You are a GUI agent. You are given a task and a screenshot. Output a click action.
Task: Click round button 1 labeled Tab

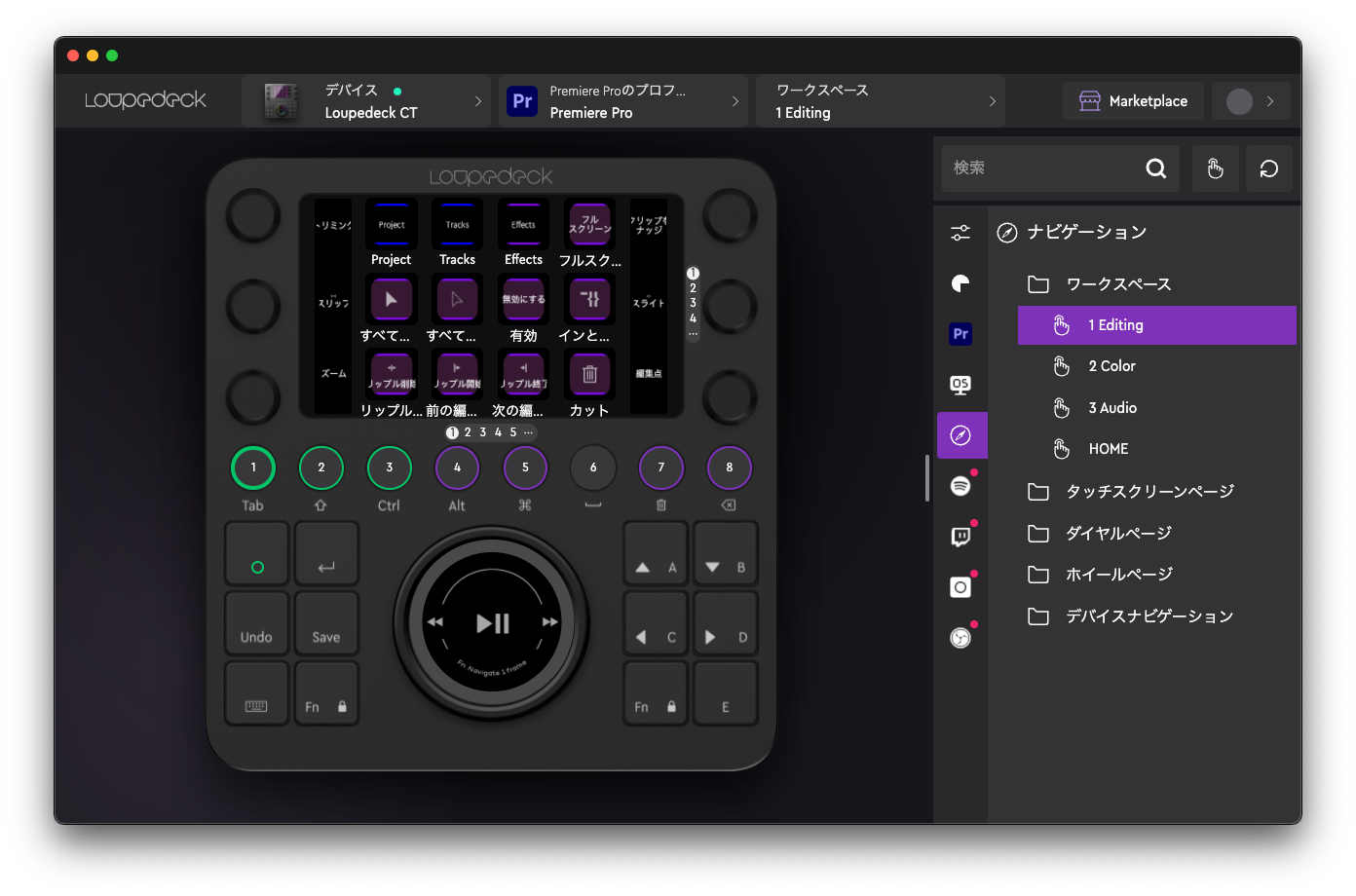[x=253, y=467]
